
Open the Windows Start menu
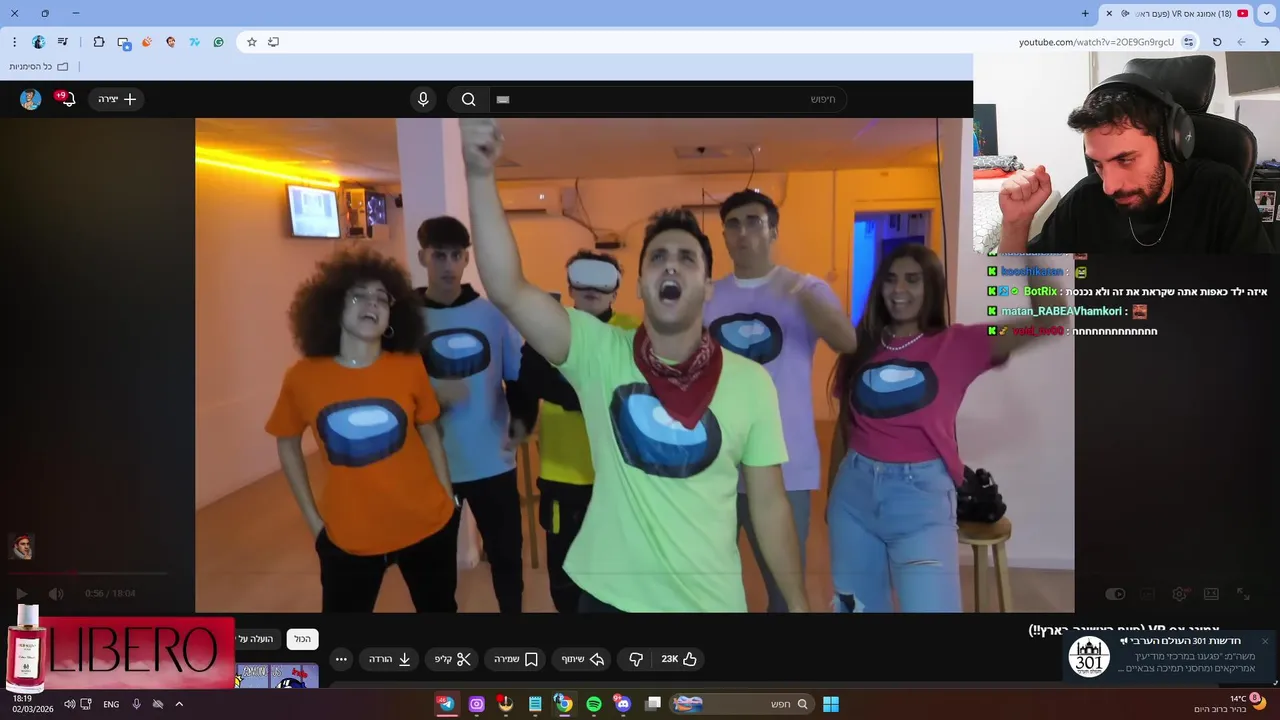[831, 704]
